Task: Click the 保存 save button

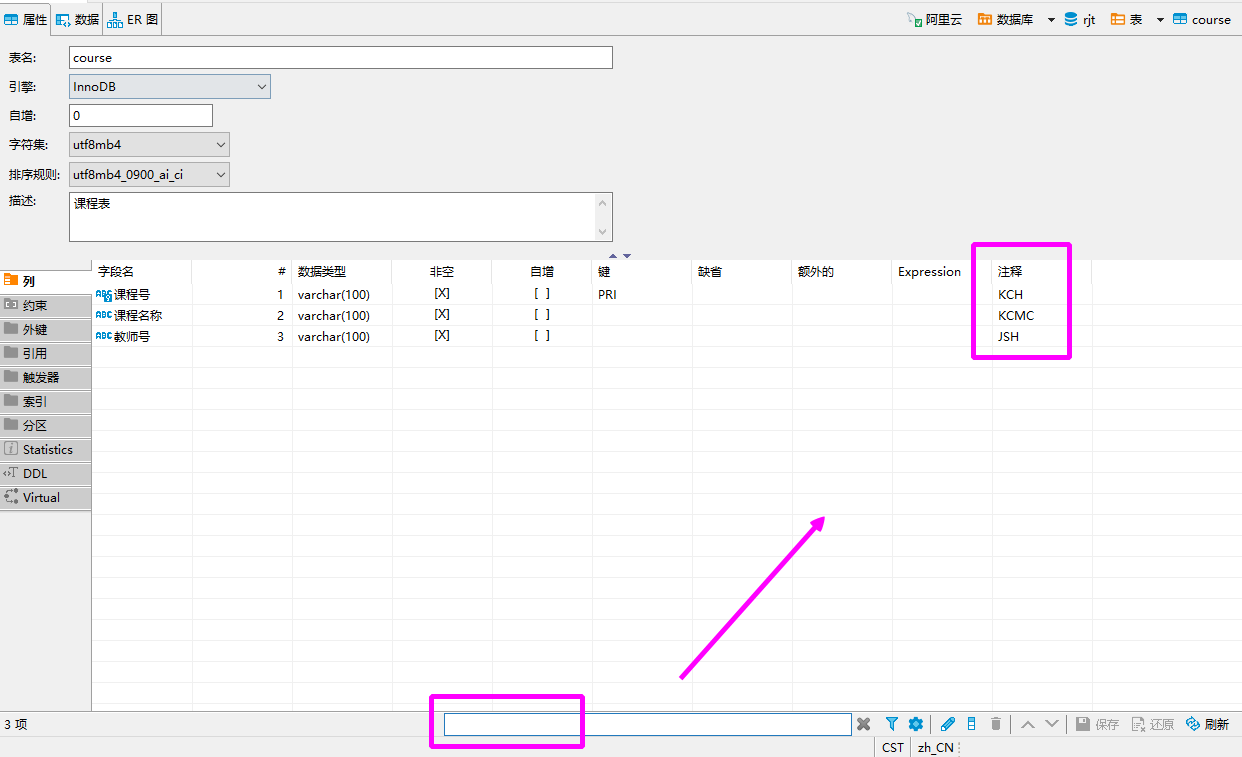Action: (x=1097, y=724)
